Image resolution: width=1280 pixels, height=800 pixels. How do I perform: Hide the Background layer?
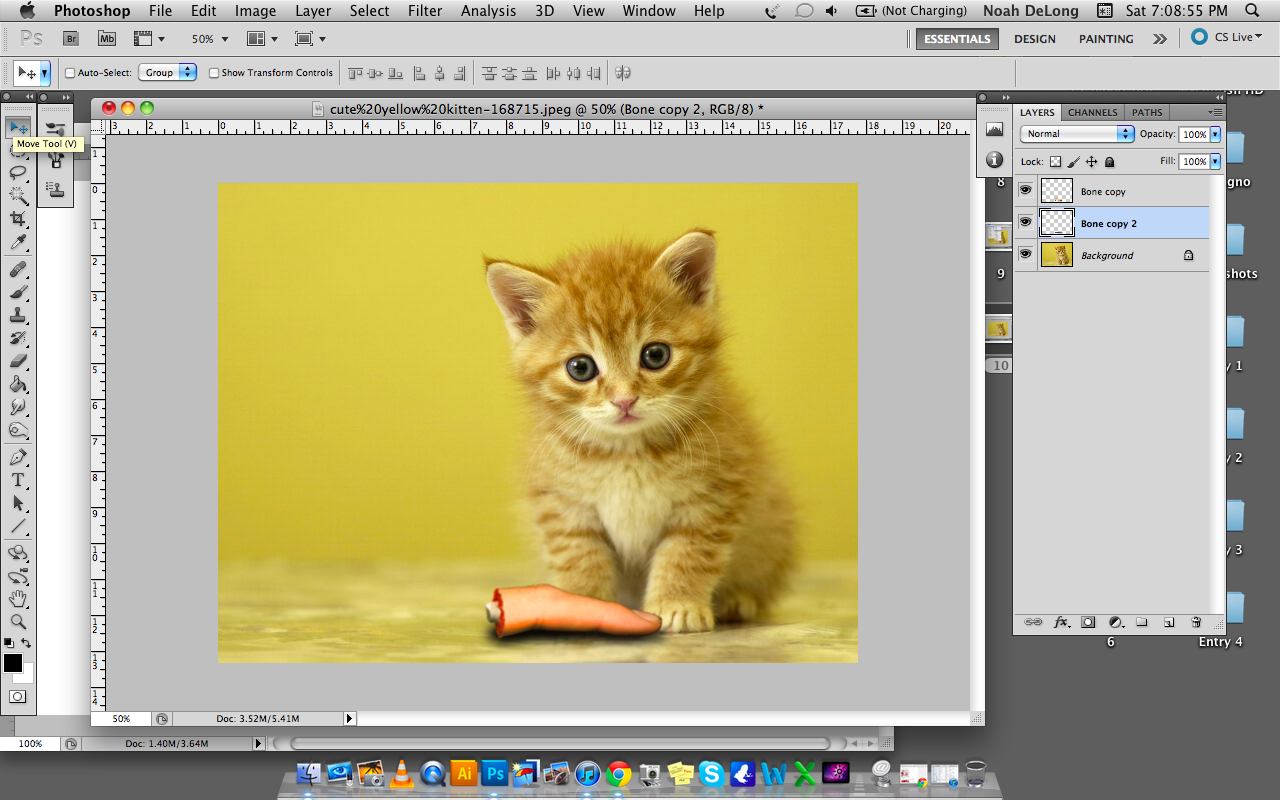point(1025,254)
